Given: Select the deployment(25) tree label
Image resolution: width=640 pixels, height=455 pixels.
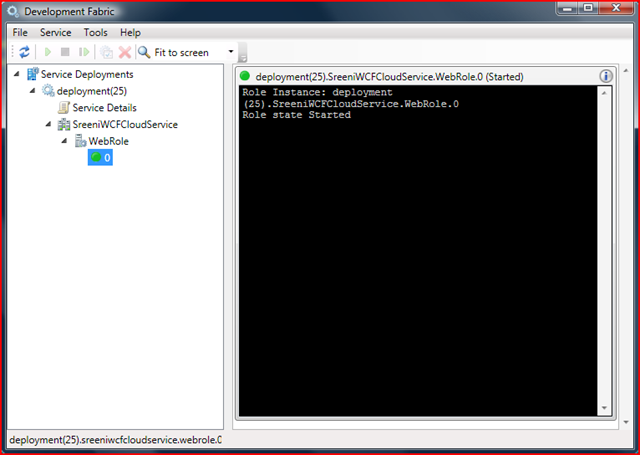Looking at the screenshot, I should [92, 91].
